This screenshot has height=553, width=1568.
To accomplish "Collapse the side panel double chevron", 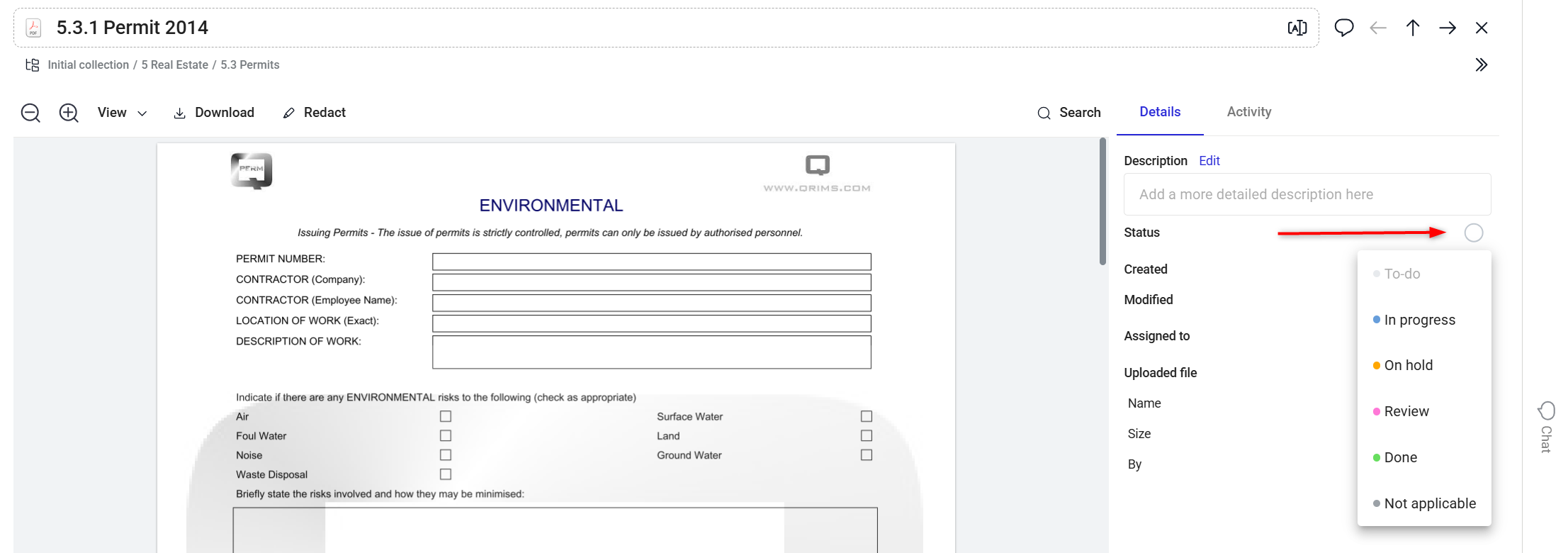I will point(1482,65).
